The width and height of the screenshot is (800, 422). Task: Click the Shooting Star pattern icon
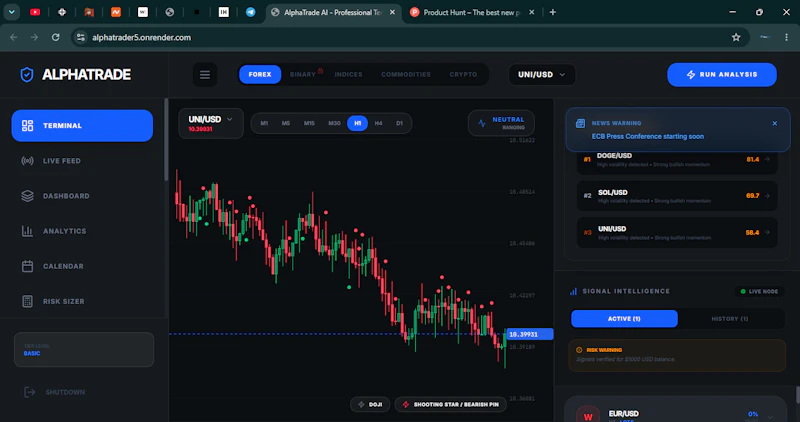tap(406, 405)
